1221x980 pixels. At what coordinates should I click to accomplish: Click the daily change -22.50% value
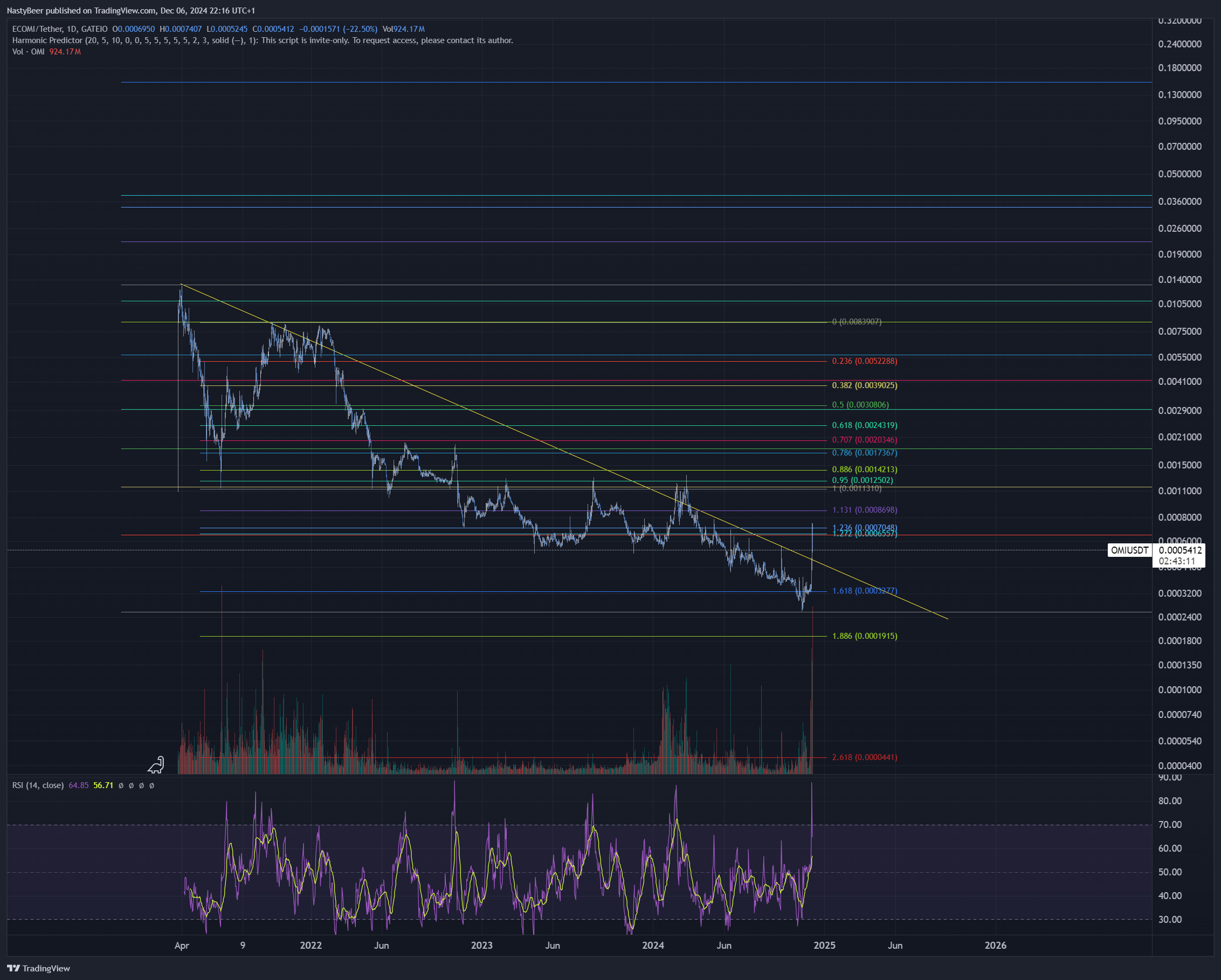tap(360, 29)
